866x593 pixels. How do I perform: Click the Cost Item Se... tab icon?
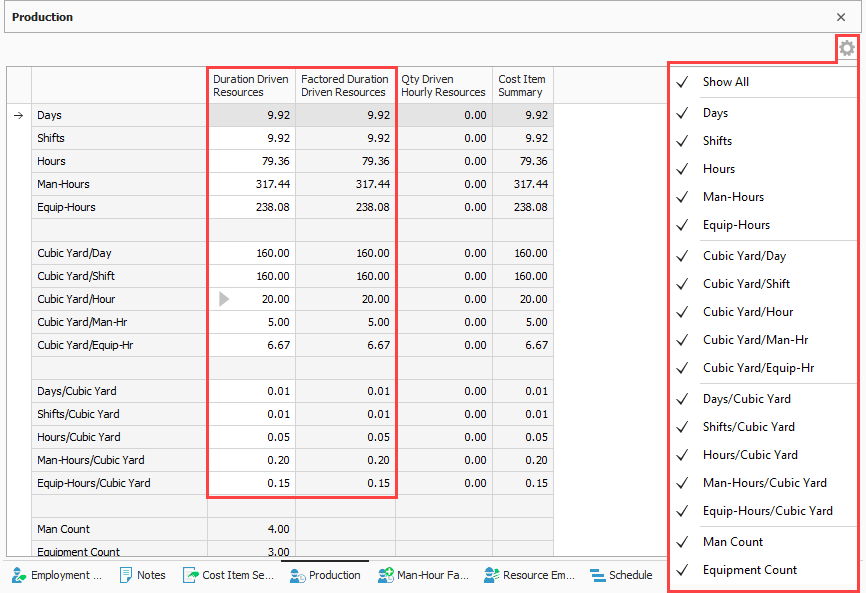pyautogui.click(x=191, y=575)
